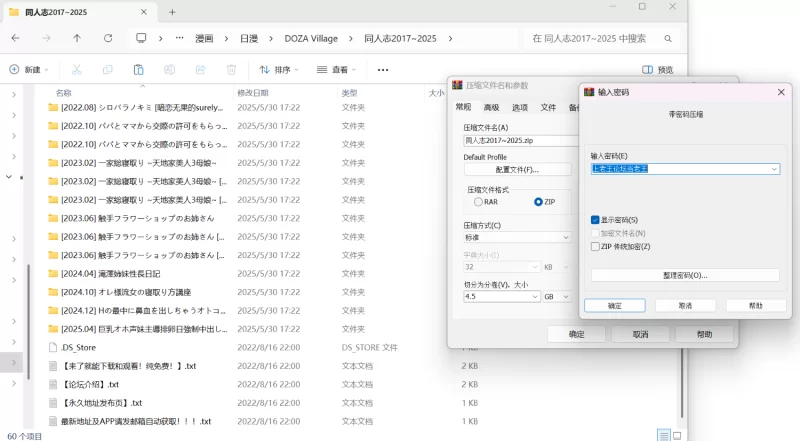Screen dimensions: 800x441
Task: Click the Delete trash can icon
Action: pos(231,70)
